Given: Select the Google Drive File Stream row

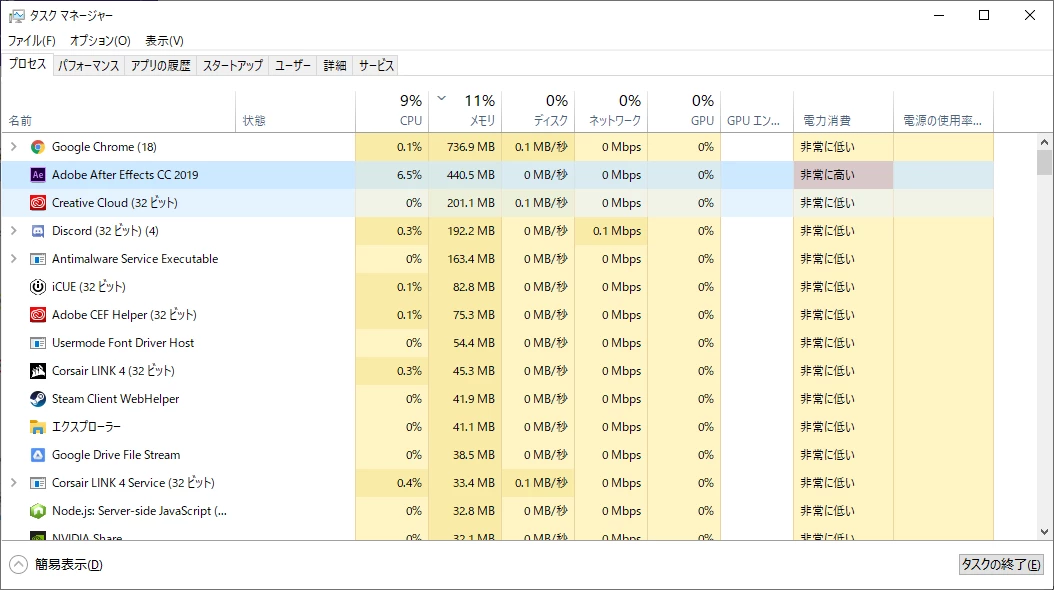Looking at the screenshot, I should pos(497,455).
